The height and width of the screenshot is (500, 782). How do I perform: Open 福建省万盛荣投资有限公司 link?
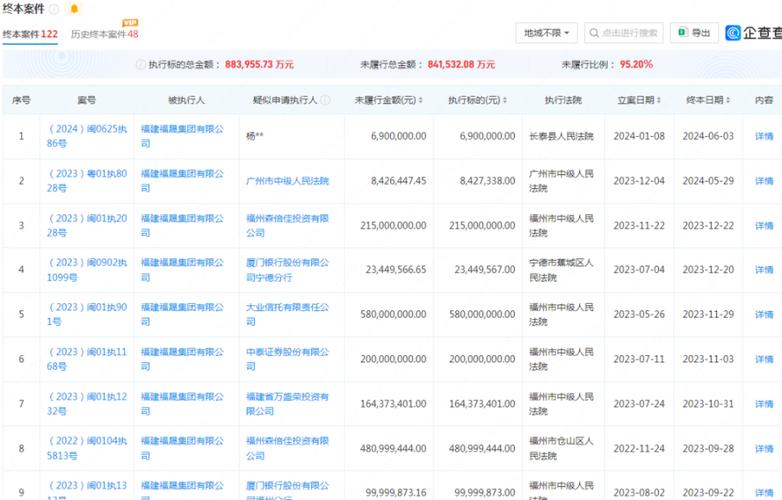click(287, 404)
